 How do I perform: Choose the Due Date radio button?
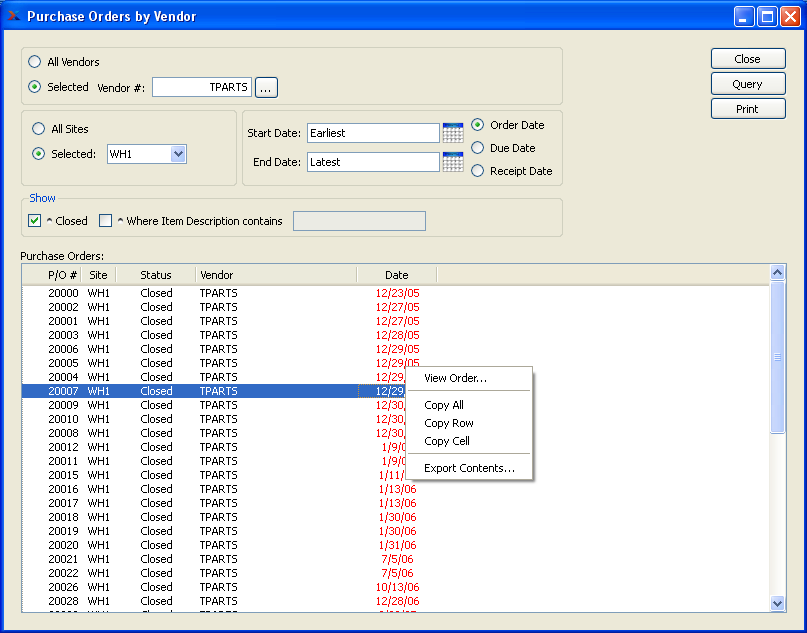pyautogui.click(x=478, y=148)
